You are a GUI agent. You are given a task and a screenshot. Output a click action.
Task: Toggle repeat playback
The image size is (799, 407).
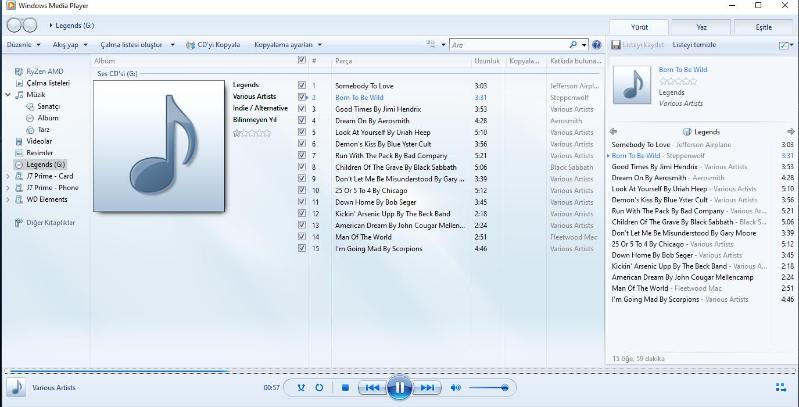(x=319, y=388)
